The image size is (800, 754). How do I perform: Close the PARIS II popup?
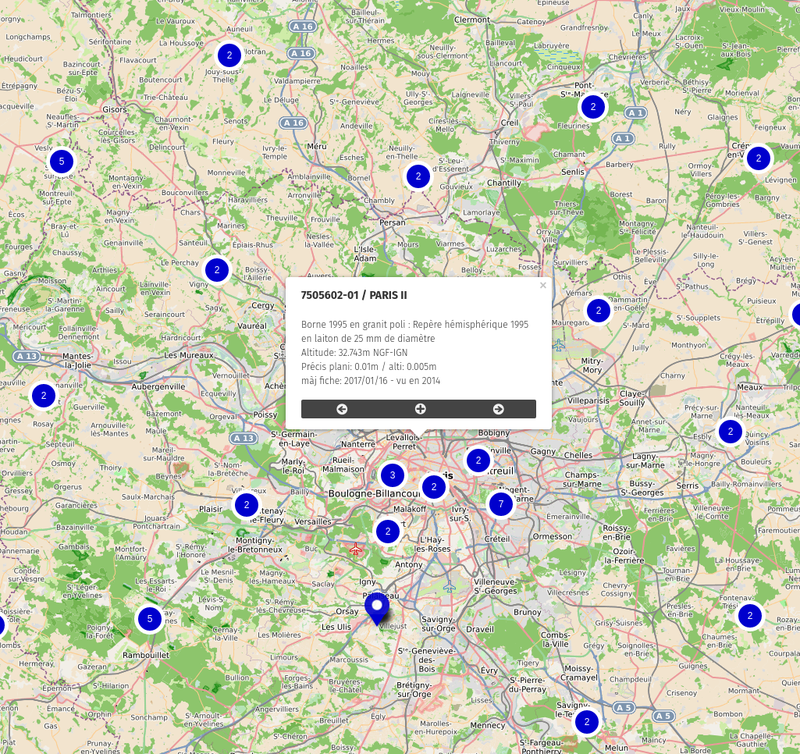coord(544,286)
